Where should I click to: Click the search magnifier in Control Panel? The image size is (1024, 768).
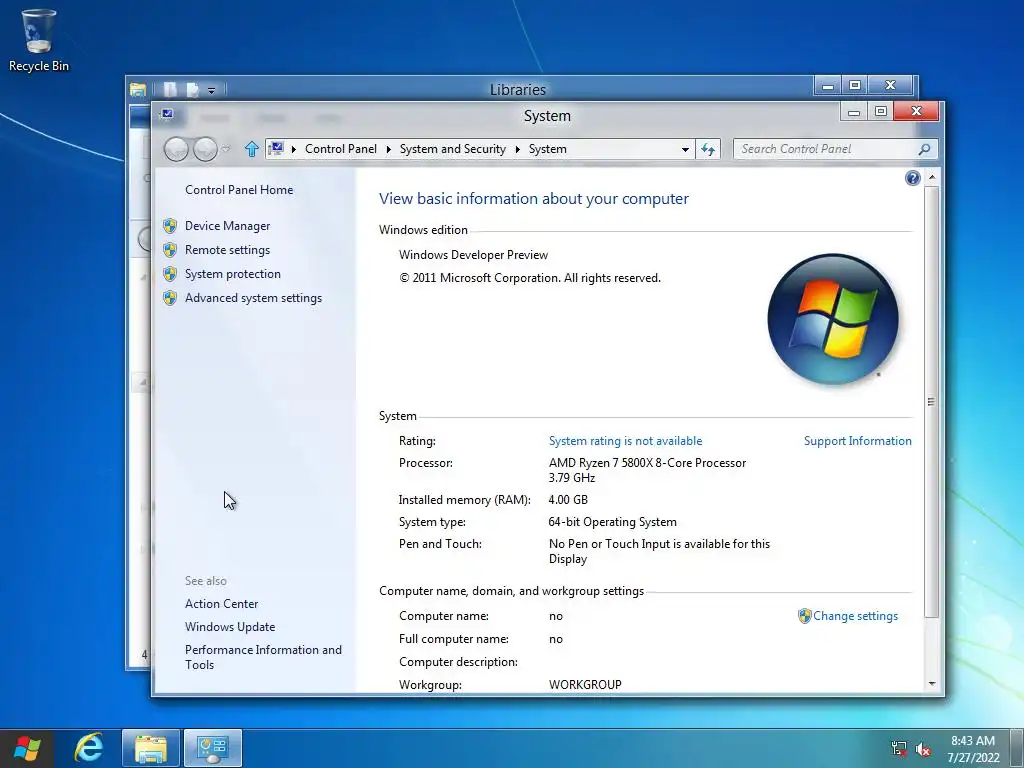924,150
